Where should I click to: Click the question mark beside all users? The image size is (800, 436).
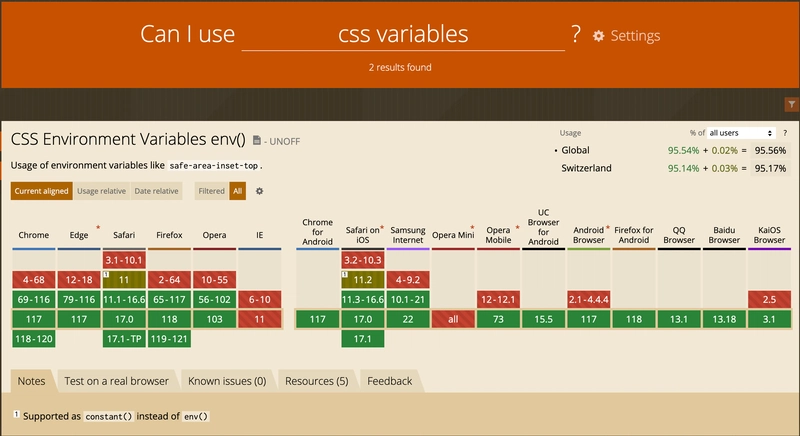click(785, 133)
